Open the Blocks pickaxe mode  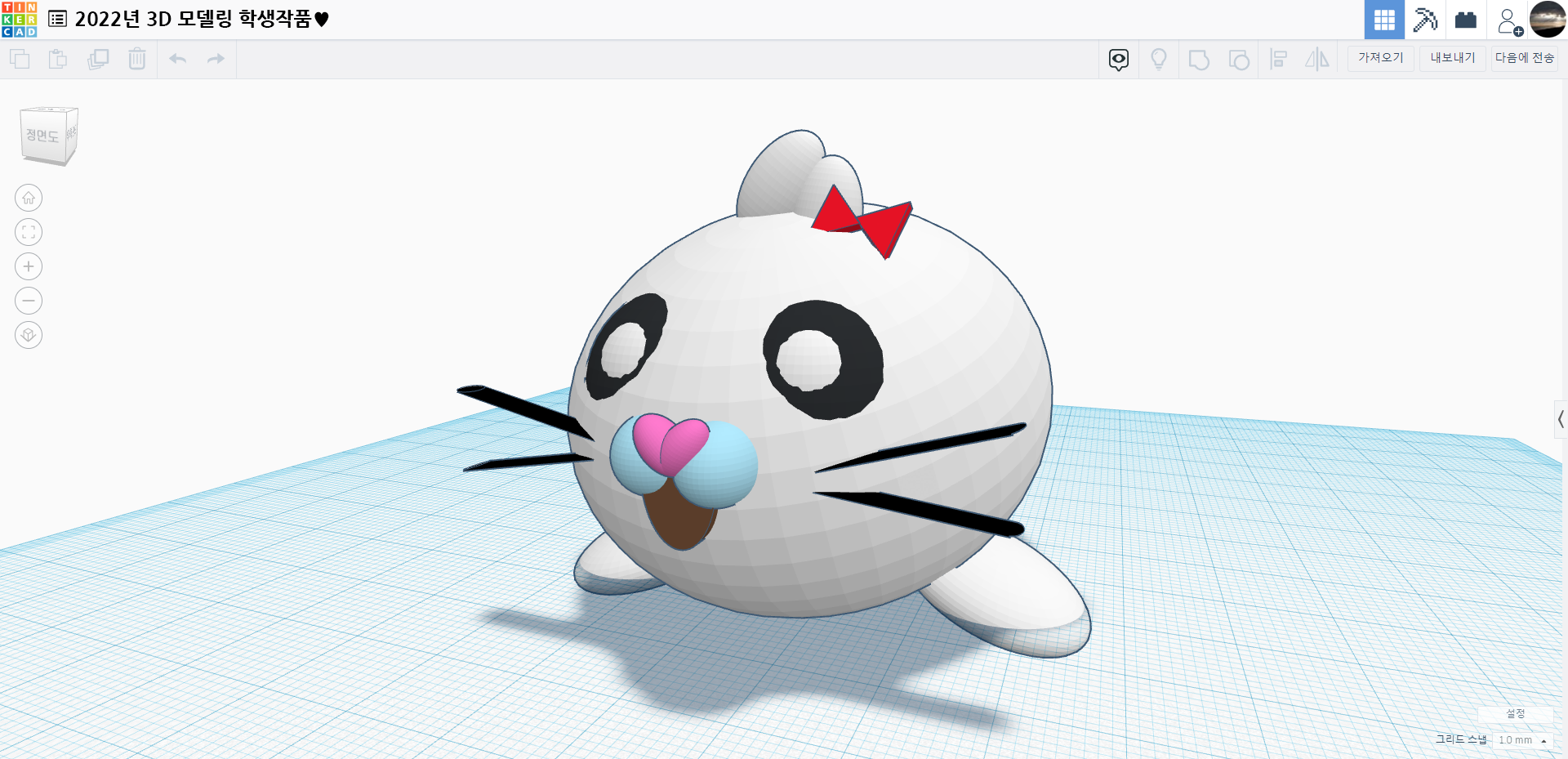[x=1425, y=20]
